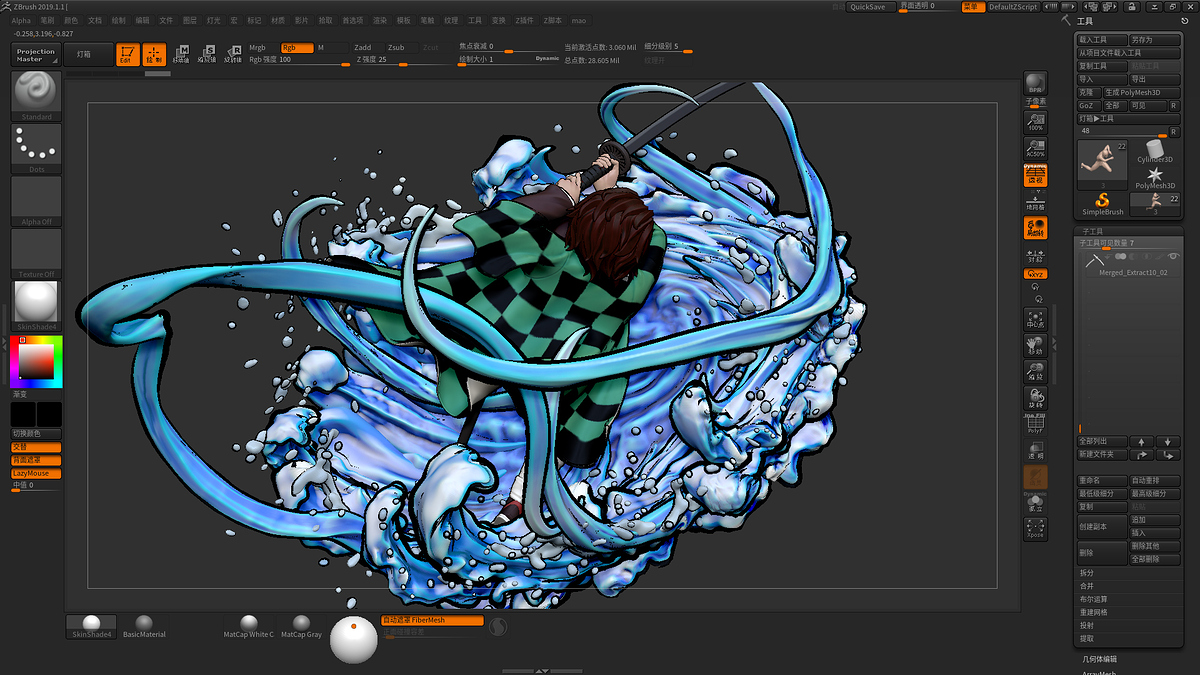
Task: Toggle the PolyF wireframe display icon
Action: click(1035, 424)
